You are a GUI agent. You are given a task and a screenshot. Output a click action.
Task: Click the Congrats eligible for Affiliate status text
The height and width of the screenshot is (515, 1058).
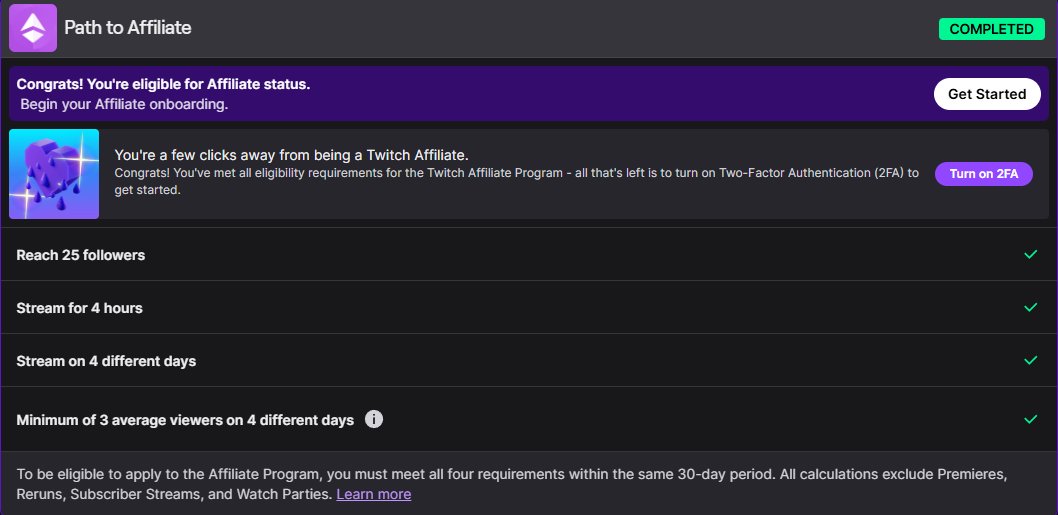(163, 84)
